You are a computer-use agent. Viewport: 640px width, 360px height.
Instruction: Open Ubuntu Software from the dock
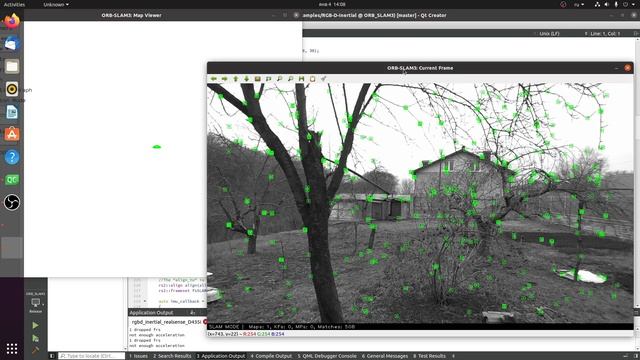click(12, 134)
